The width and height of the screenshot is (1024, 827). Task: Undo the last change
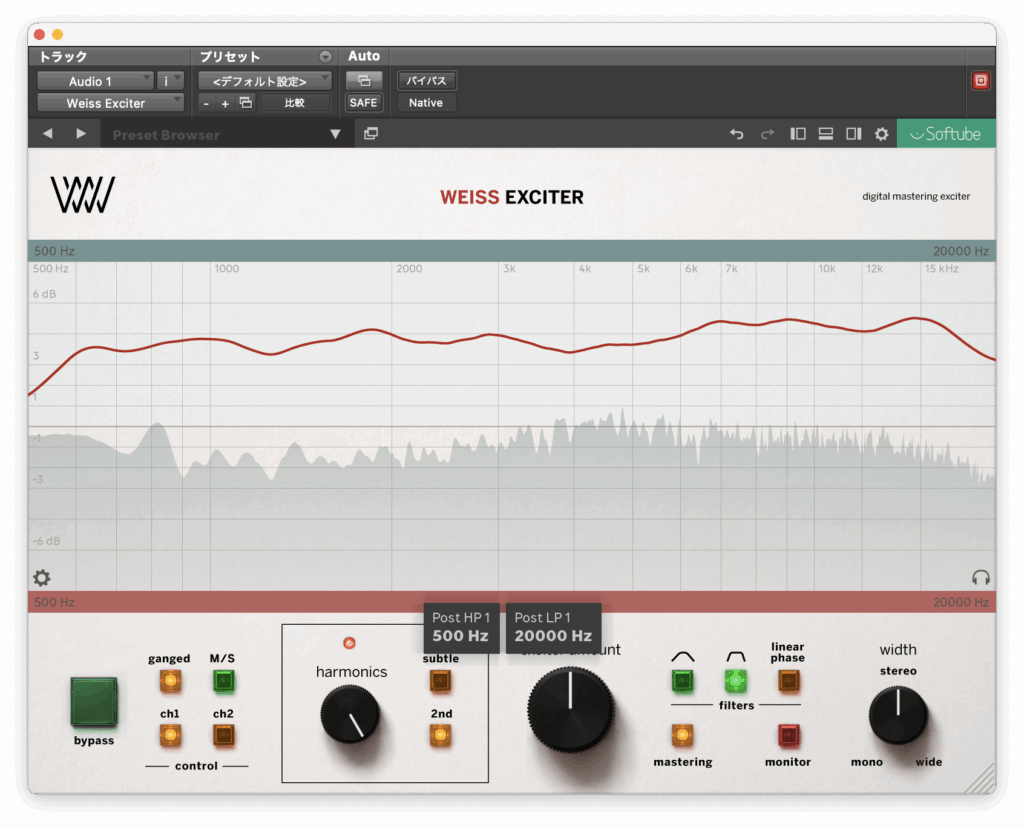pyautogui.click(x=737, y=134)
